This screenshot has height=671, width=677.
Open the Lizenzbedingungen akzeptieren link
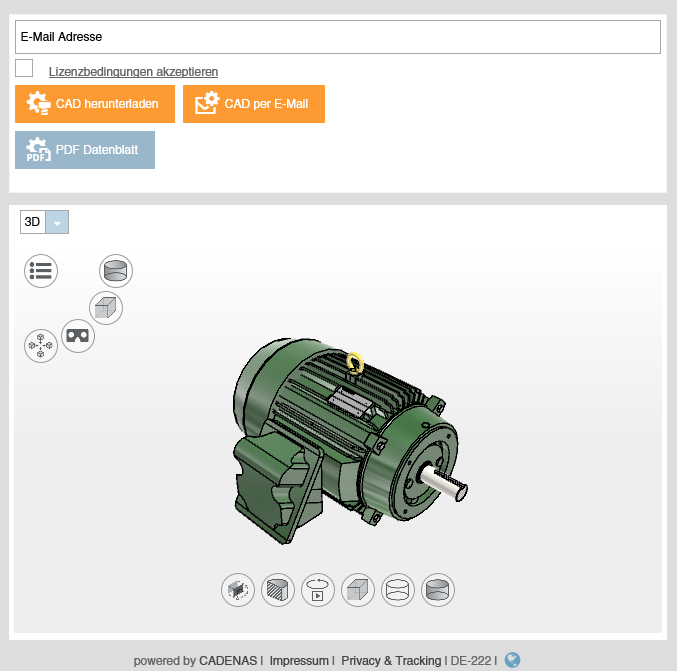pyautogui.click(x=133, y=72)
